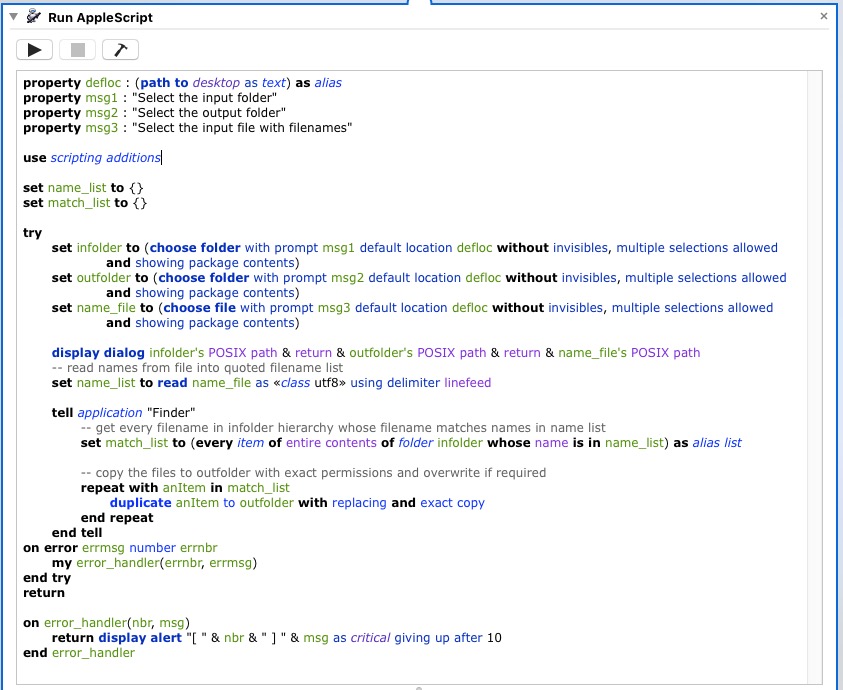
Task: Run the AppleScript with the play button
Action: 34,50
